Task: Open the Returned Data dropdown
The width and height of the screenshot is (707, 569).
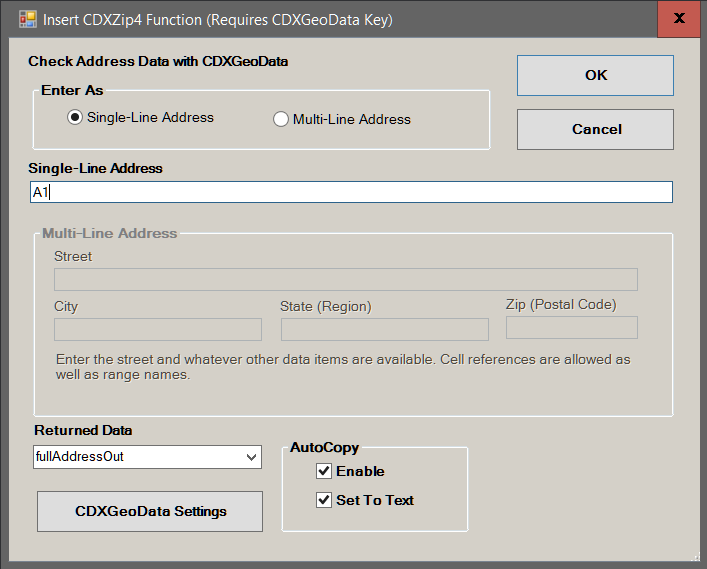Action: pos(147,457)
